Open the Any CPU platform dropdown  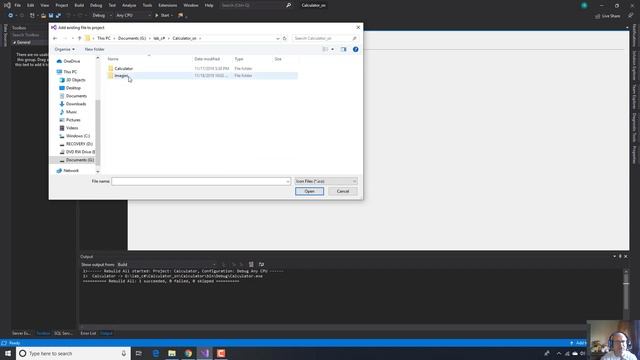(133, 16)
